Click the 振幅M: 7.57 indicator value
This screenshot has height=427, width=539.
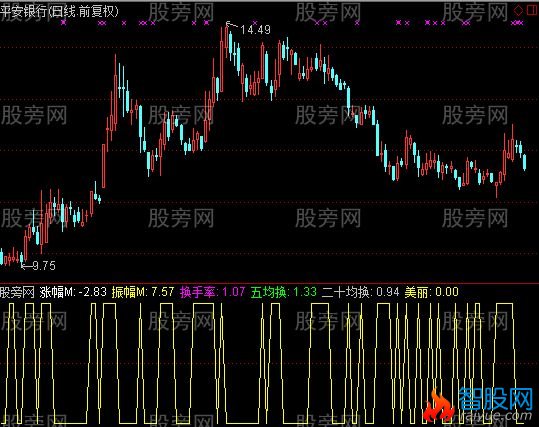[x=143, y=292]
